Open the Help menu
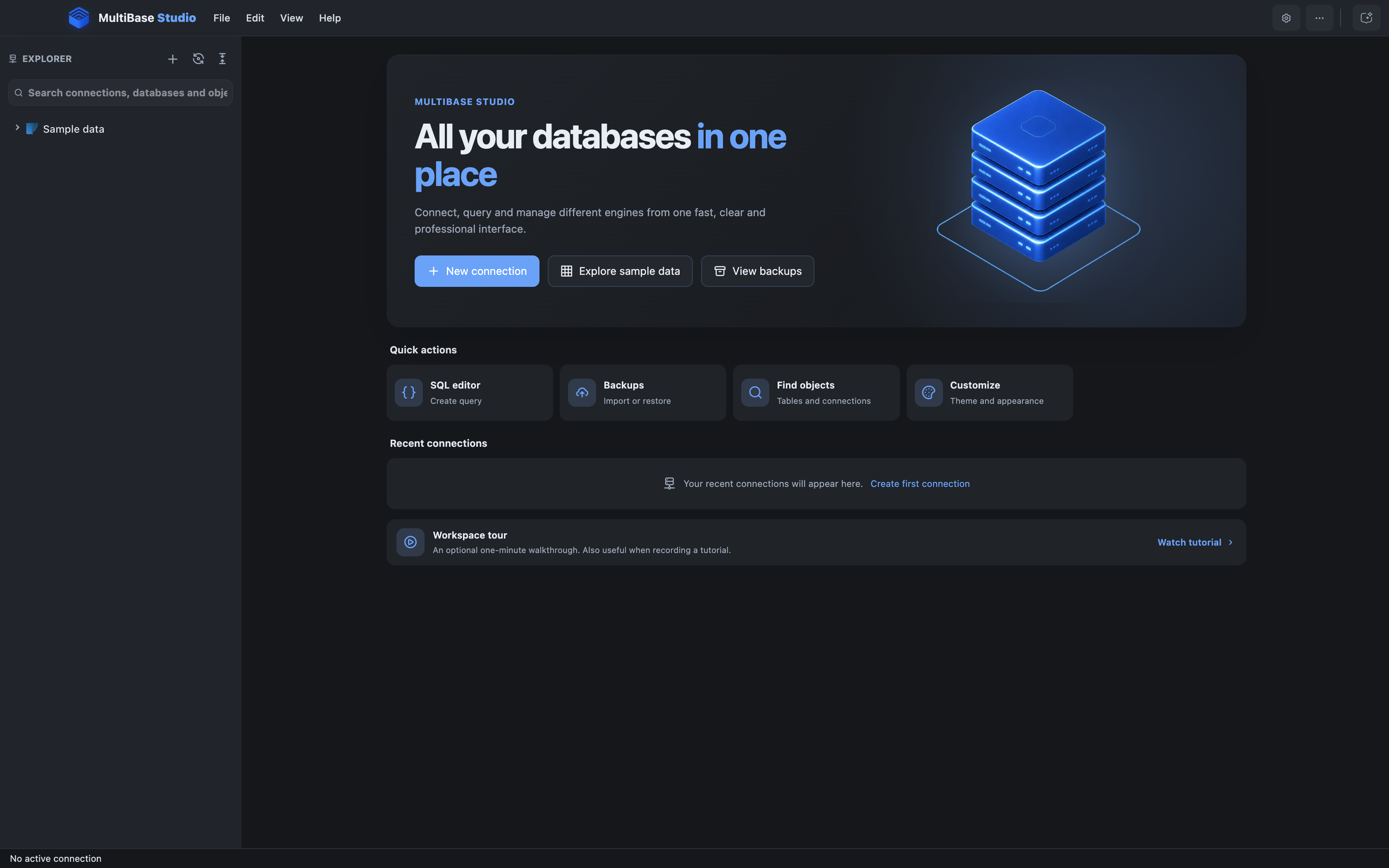Image resolution: width=1389 pixels, height=868 pixels. (330, 18)
